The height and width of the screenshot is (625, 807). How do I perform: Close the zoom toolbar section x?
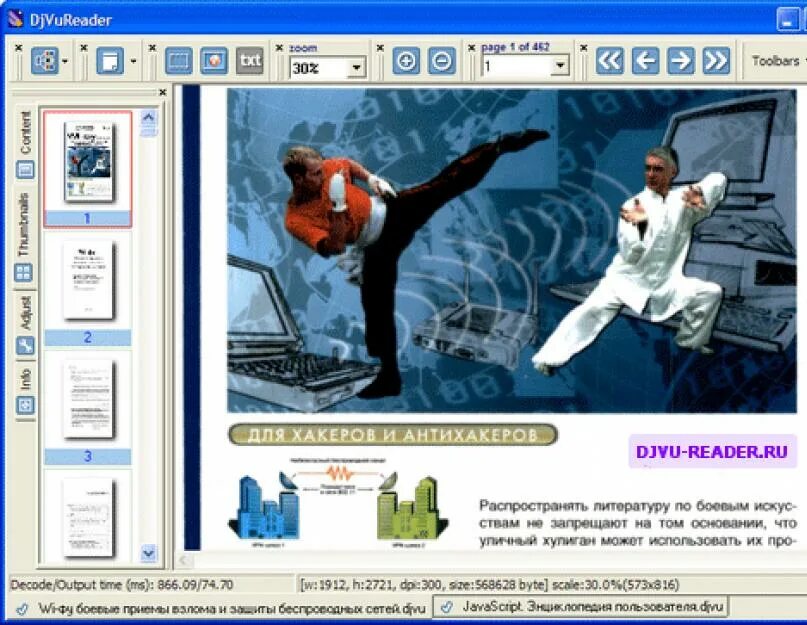279,47
